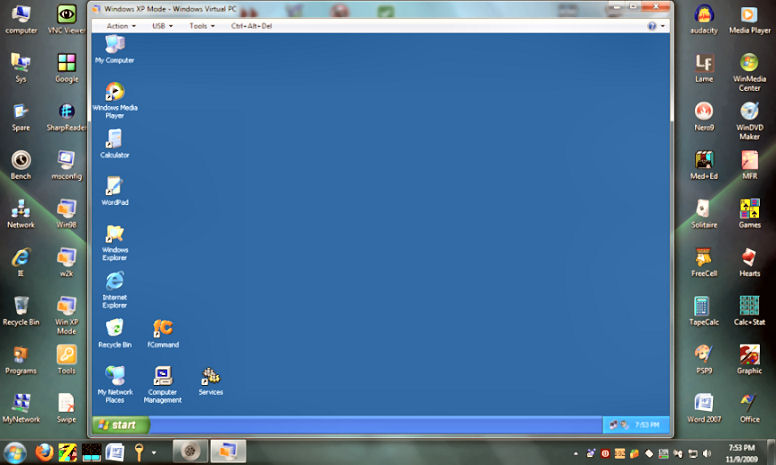Open the Services shortcut icon
This screenshot has width=776, height=465.
pos(210,377)
